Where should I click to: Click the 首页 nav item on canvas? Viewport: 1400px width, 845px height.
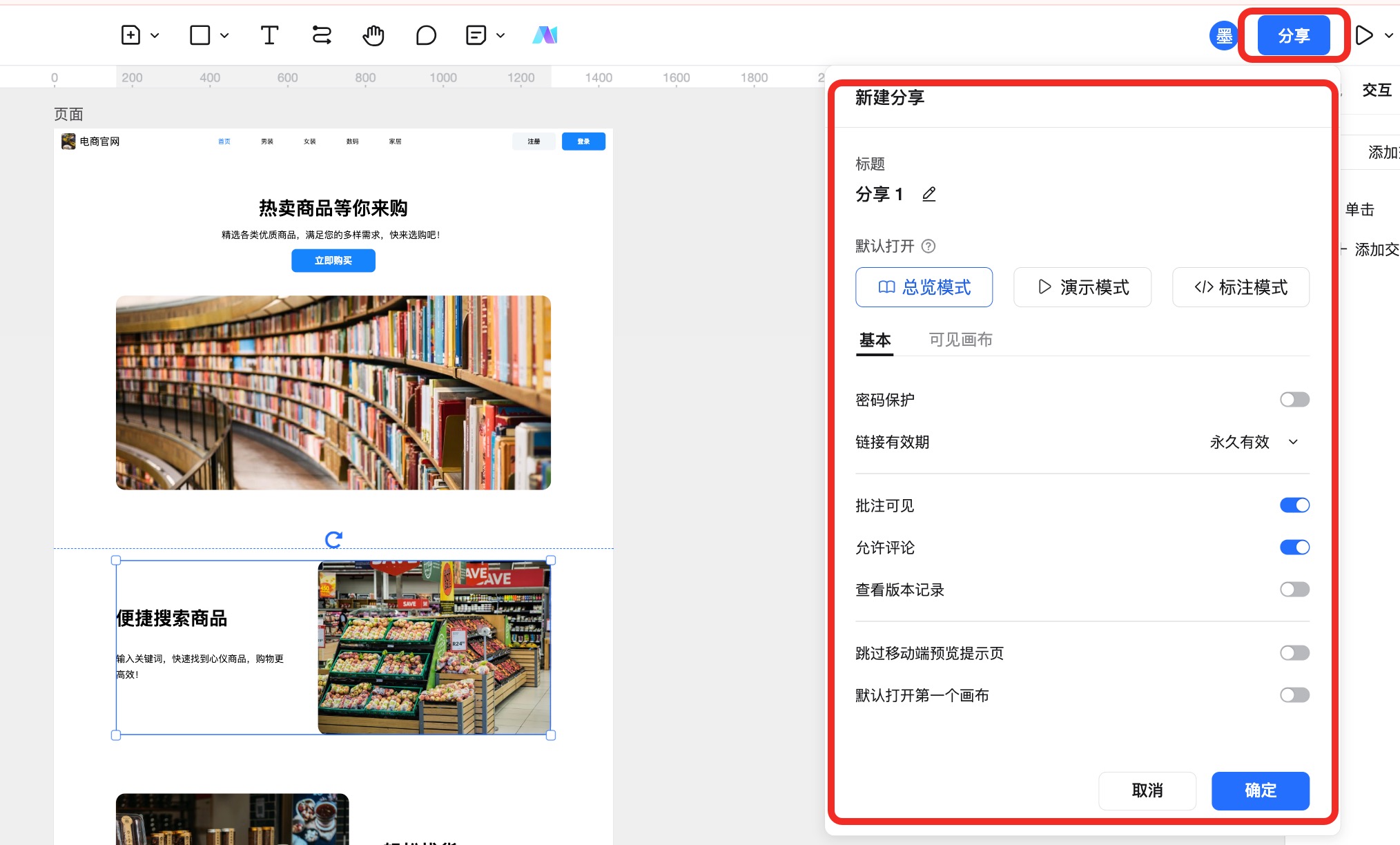[x=224, y=142]
